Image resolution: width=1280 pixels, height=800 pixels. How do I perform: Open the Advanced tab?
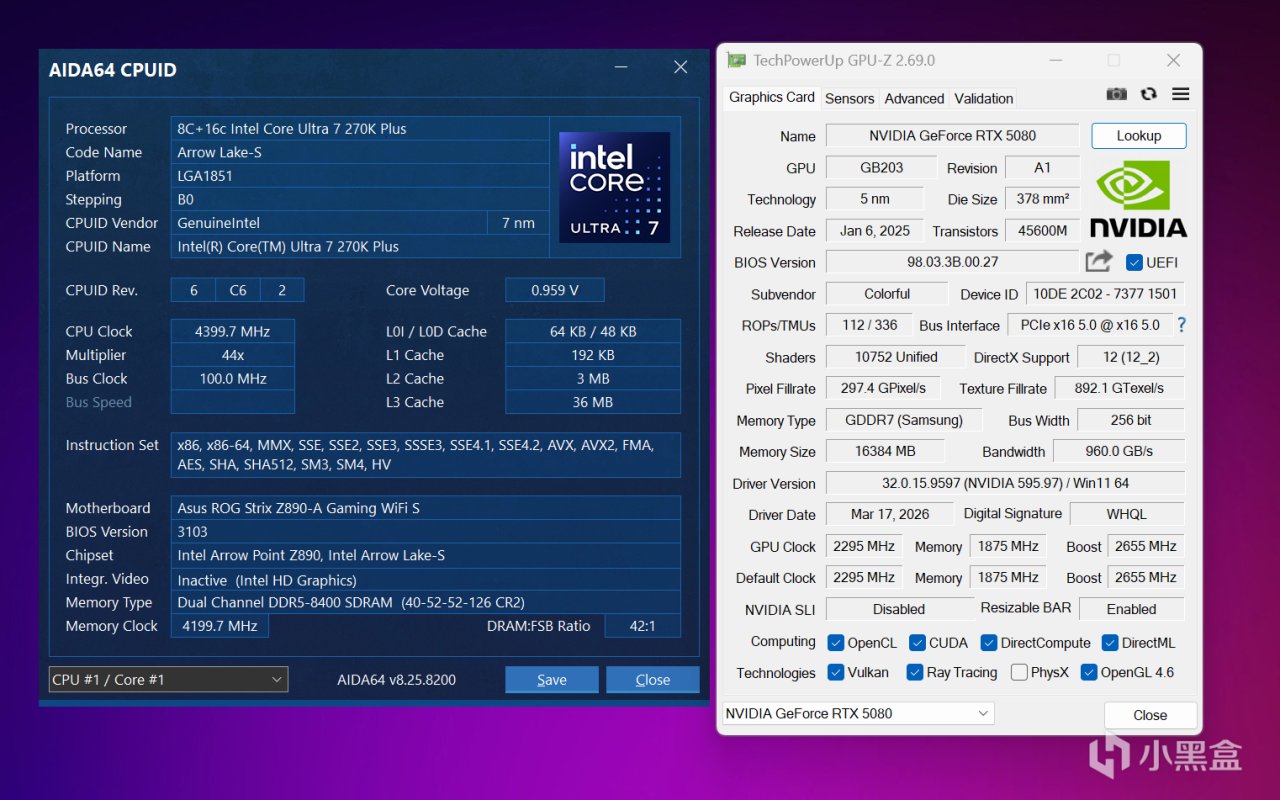[x=914, y=98]
